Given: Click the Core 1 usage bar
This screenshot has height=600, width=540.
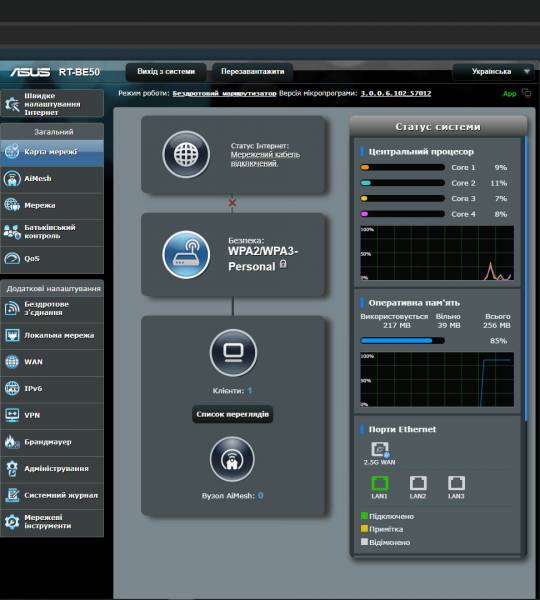Looking at the screenshot, I should point(403,167).
